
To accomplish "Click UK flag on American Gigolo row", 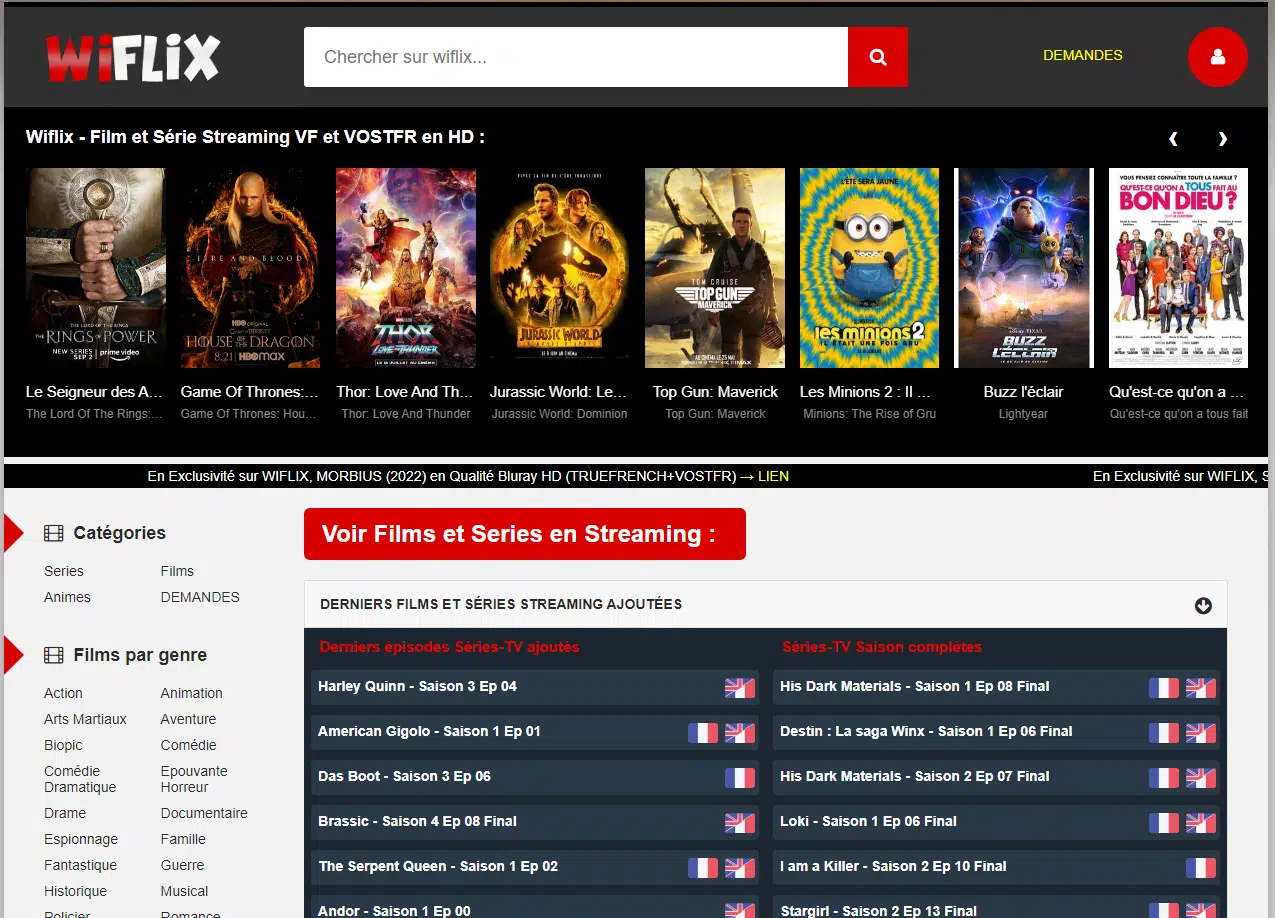I will [x=740, y=733].
